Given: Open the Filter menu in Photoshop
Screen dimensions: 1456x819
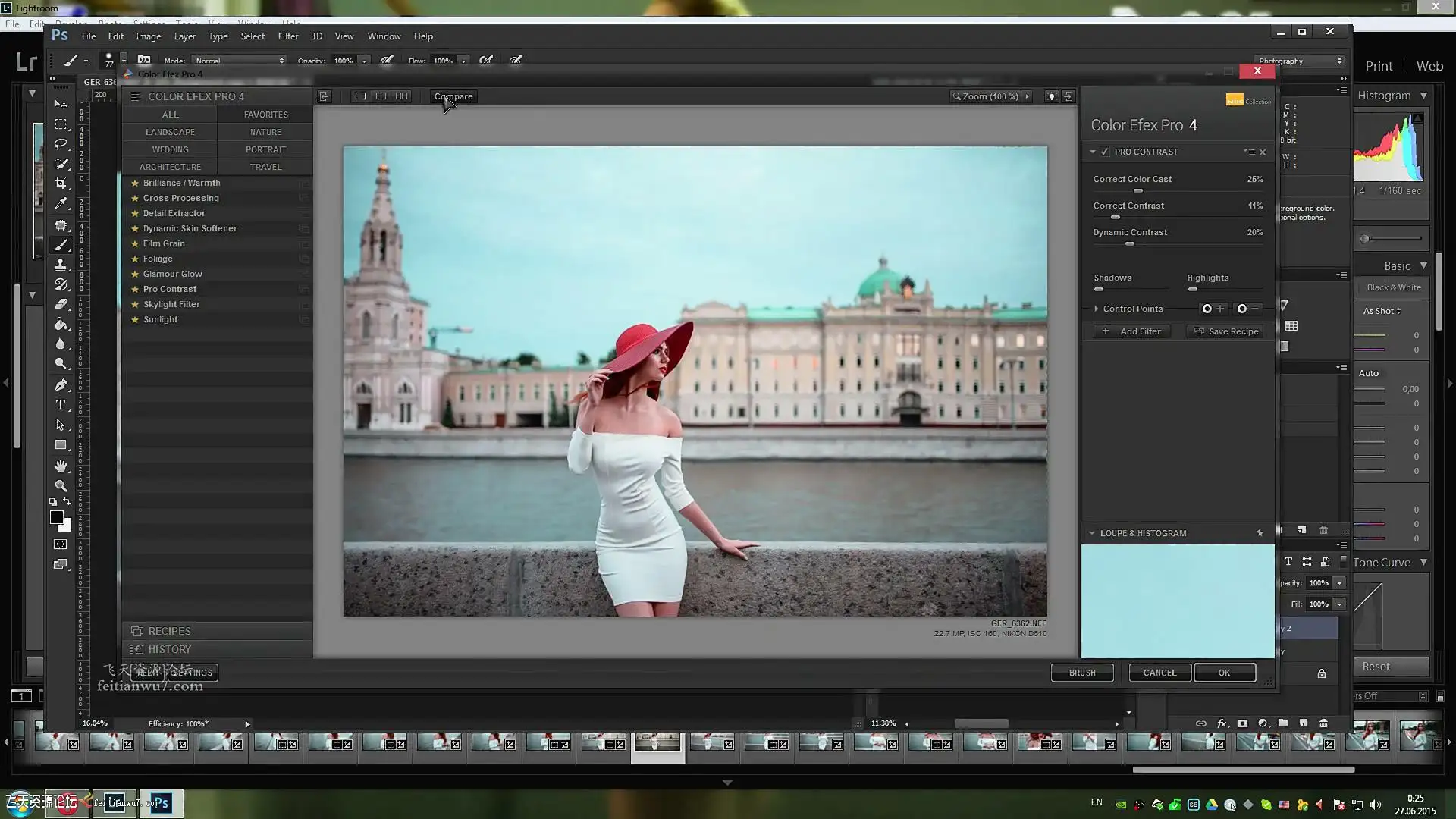Looking at the screenshot, I should click(x=287, y=36).
